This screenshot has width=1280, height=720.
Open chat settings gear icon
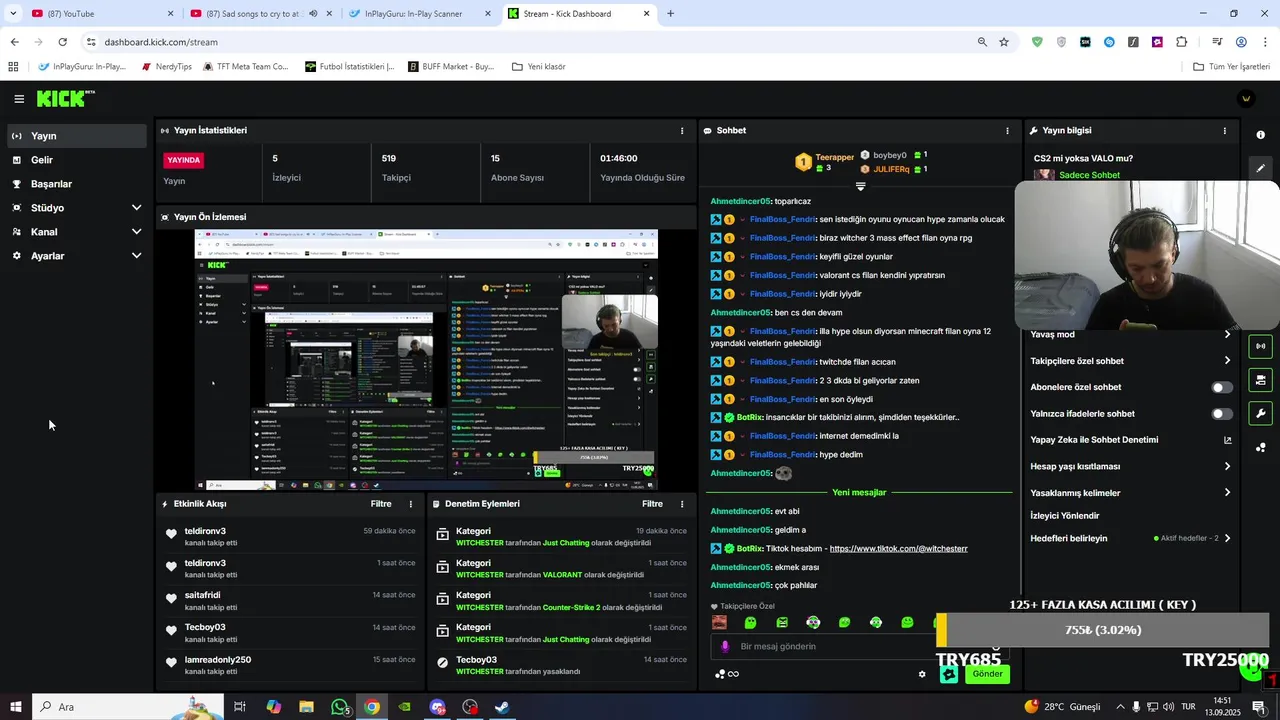[922, 674]
